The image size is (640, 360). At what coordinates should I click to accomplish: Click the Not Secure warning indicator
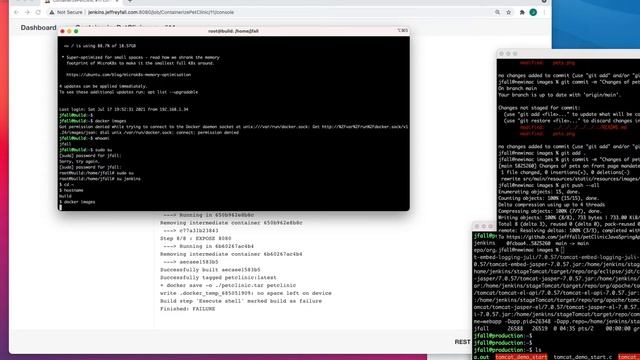[x=66, y=12]
